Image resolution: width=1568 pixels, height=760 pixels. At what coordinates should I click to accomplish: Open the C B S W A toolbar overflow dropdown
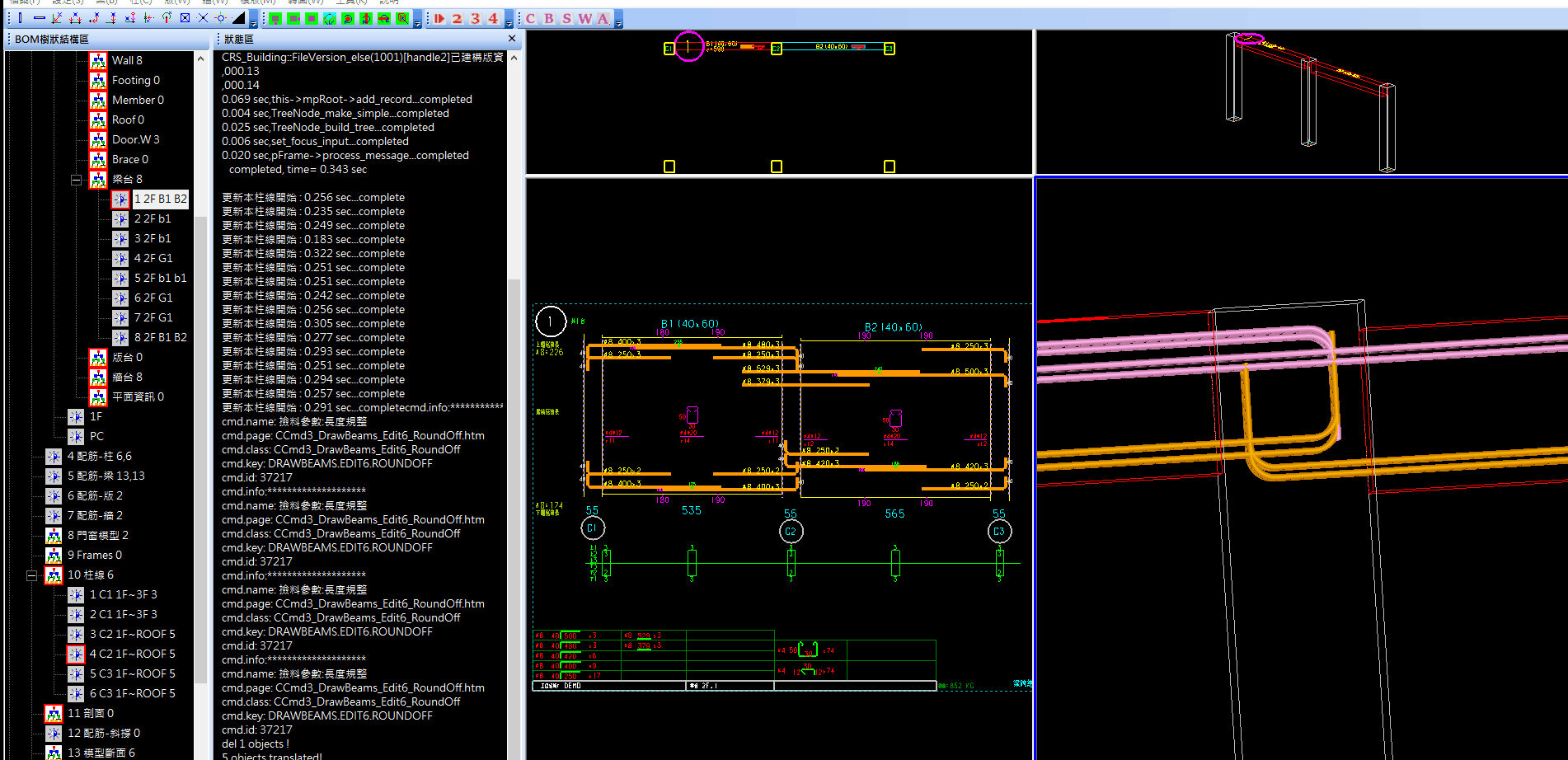point(618,22)
